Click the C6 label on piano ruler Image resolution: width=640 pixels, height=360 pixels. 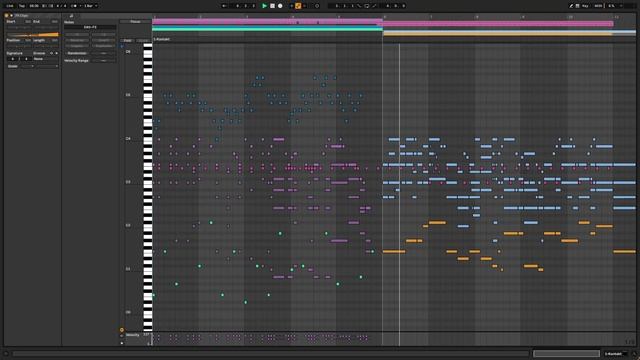[x=128, y=52]
